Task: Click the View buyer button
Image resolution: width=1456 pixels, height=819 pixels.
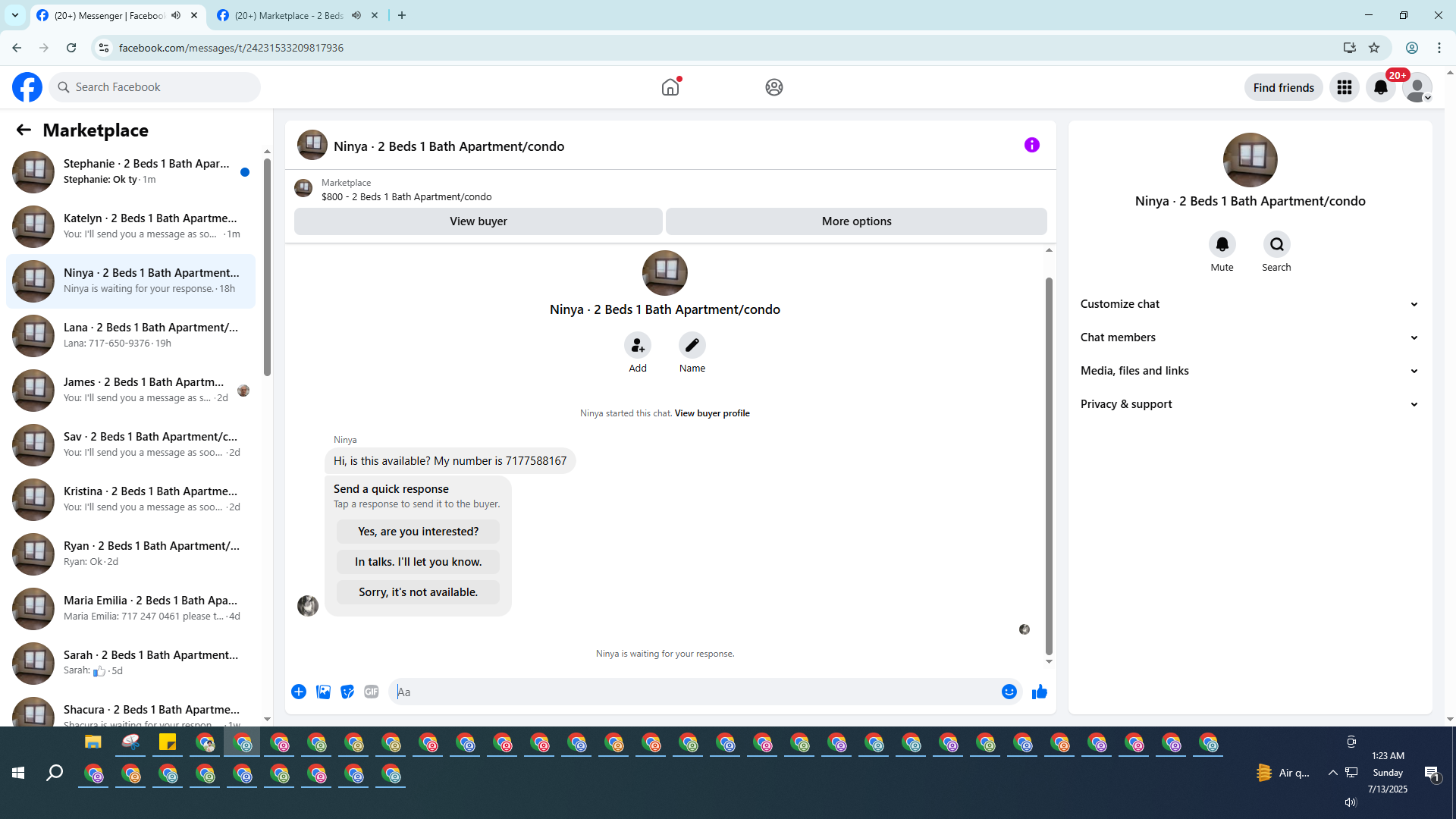Action: [478, 221]
